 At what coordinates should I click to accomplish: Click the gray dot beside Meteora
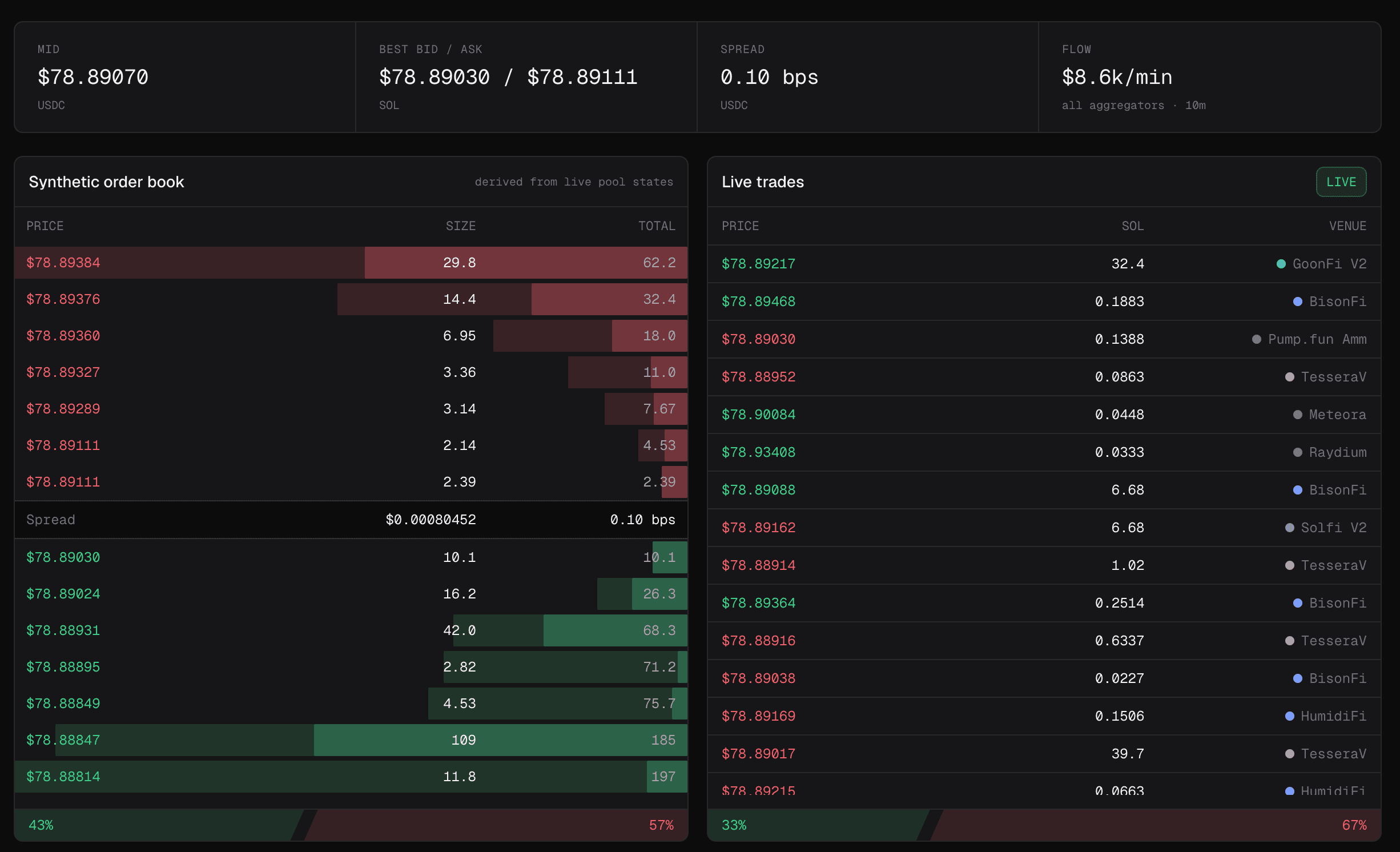(x=1297, y=415)
